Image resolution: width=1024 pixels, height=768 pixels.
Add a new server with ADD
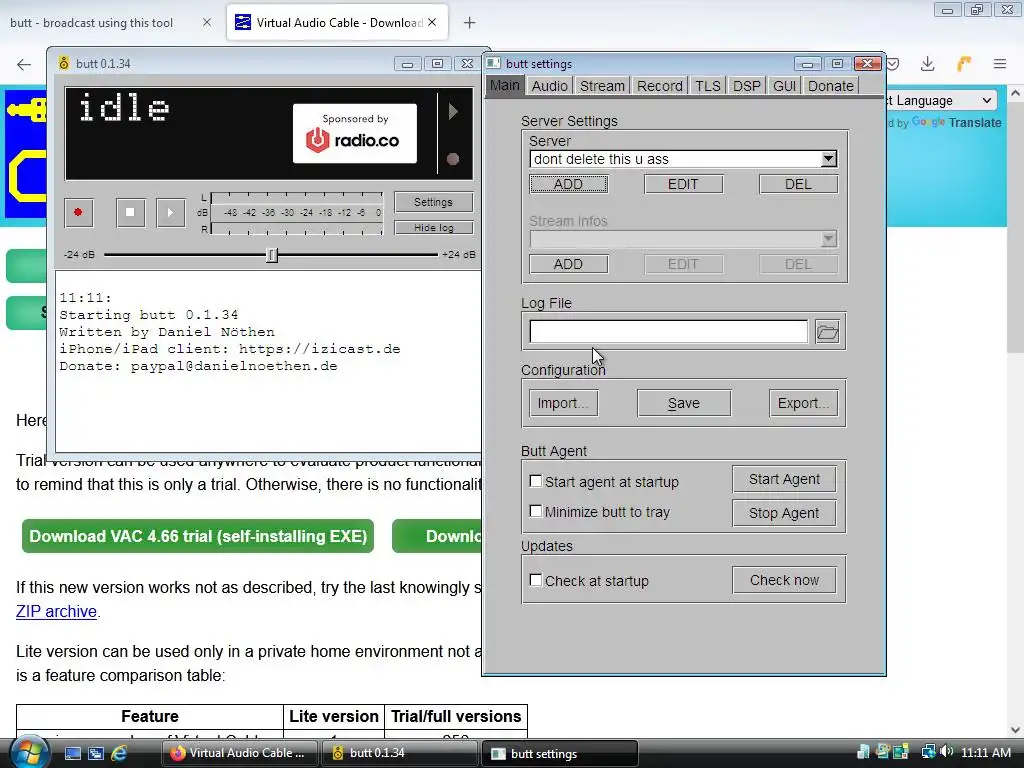[568, 184]
